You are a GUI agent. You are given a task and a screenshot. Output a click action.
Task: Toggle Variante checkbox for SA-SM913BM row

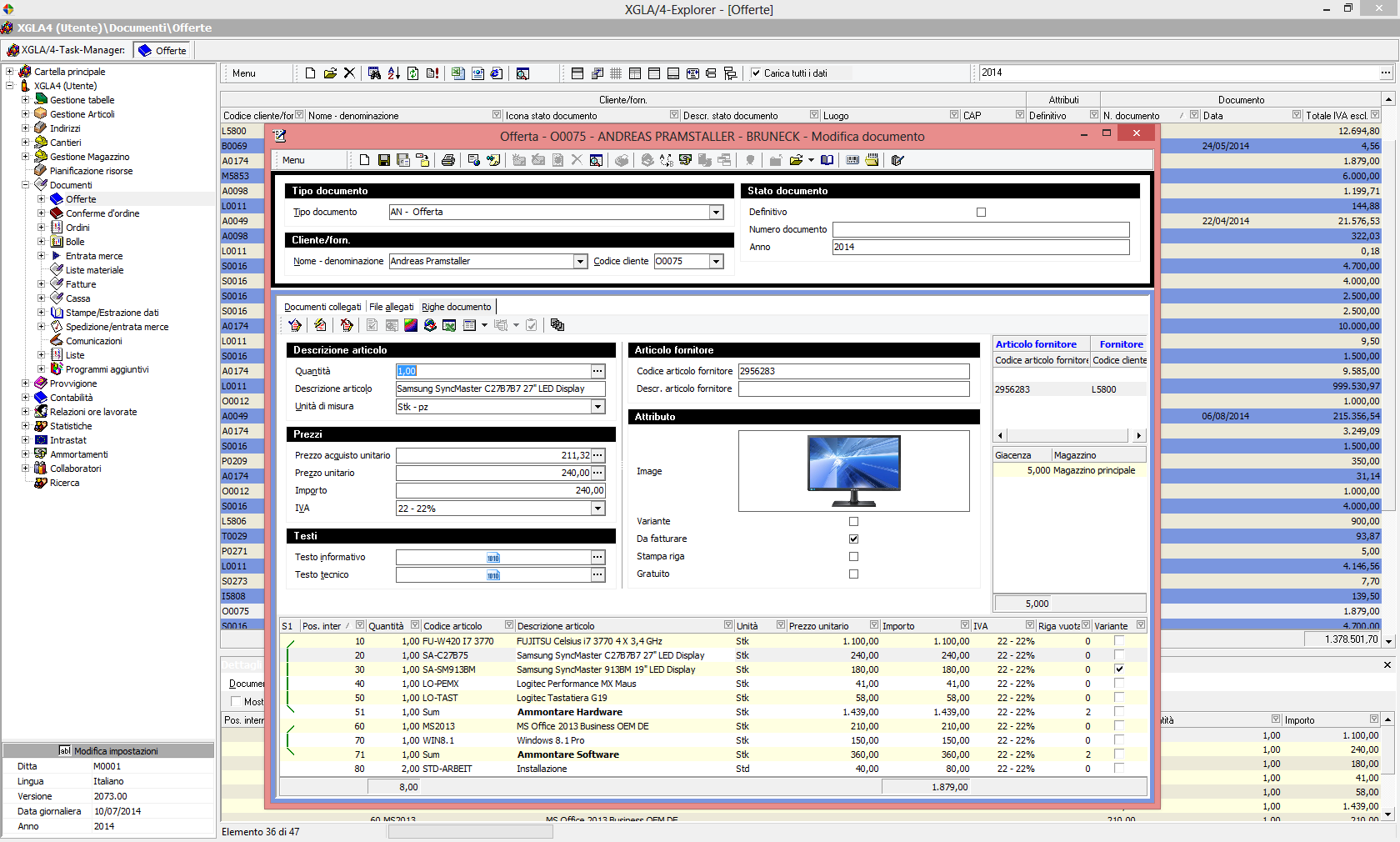click(x=1119, y=669)
